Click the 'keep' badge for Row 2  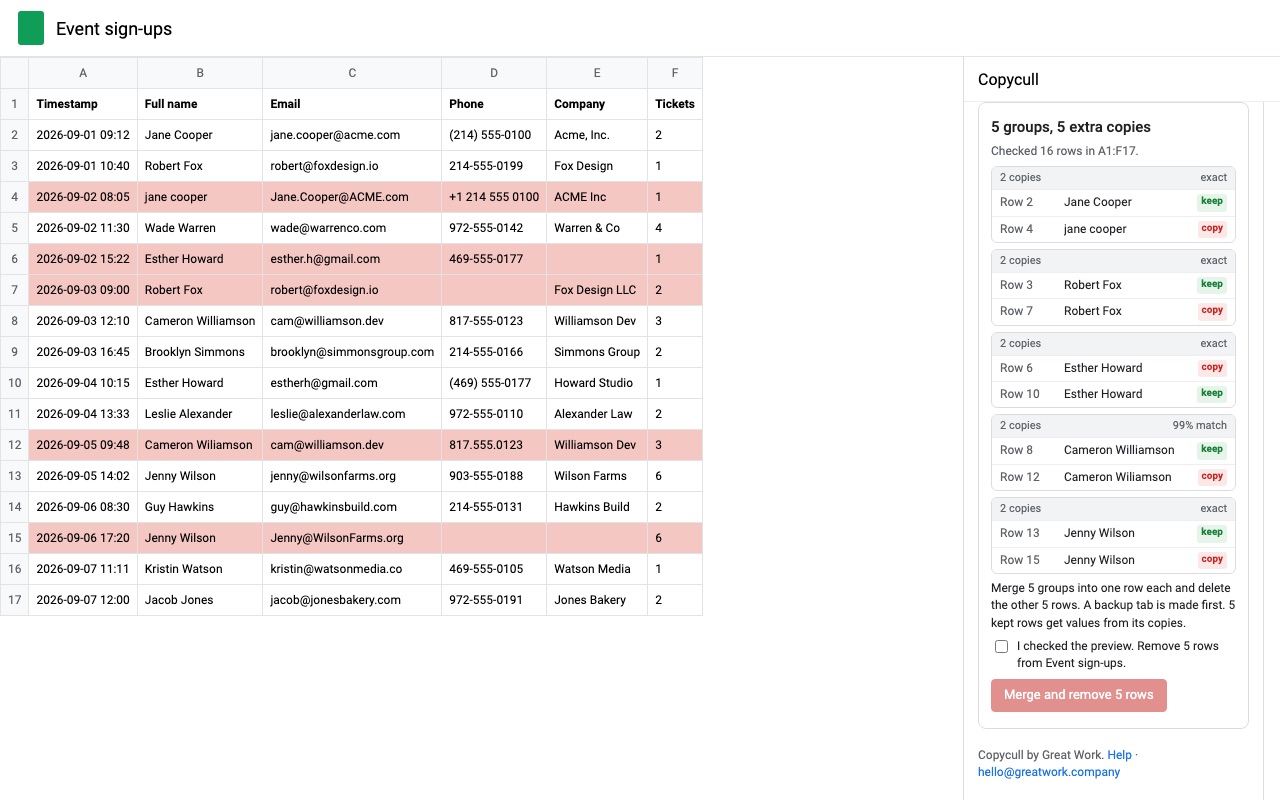(1212, 201)
